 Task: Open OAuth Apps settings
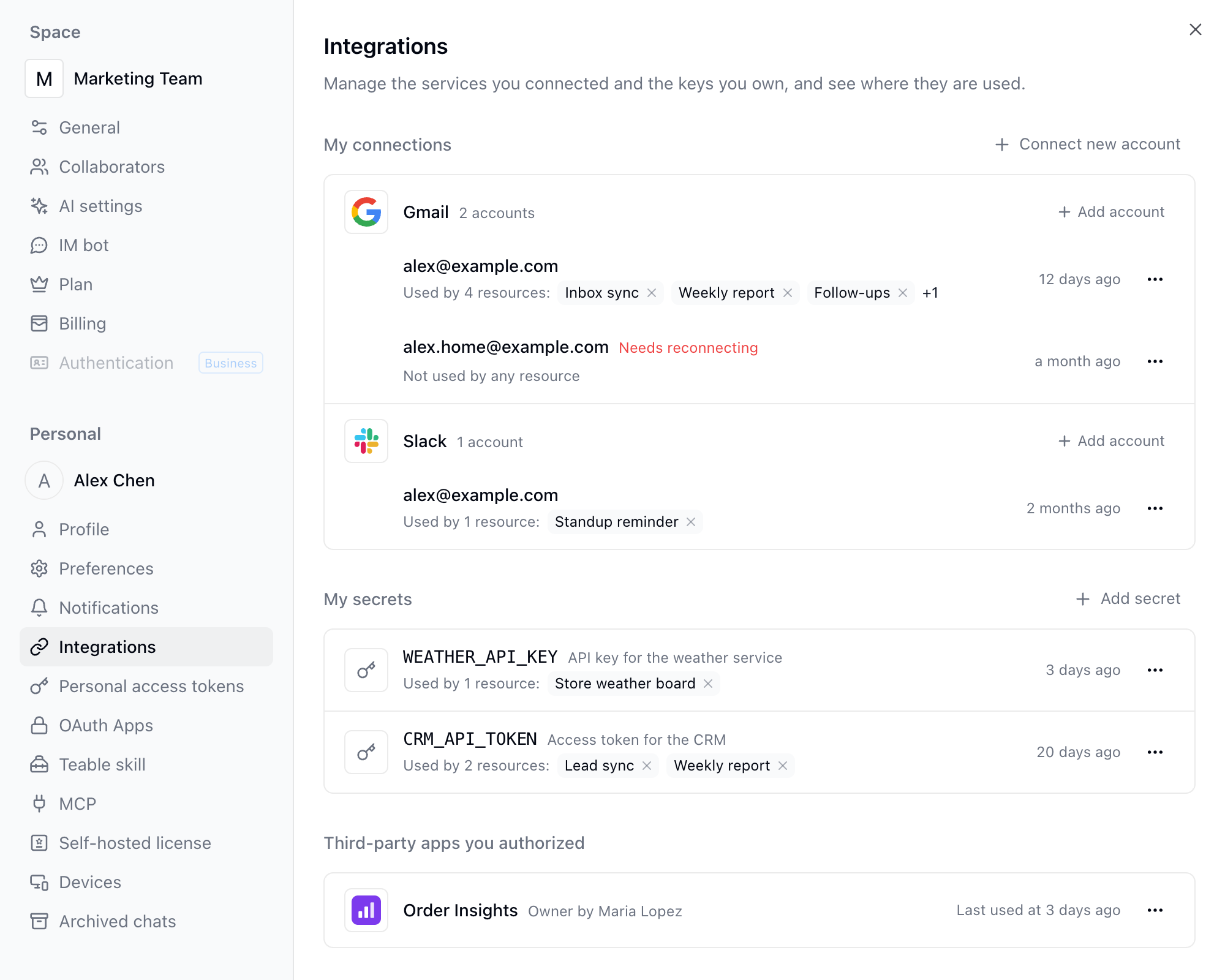coord(146,725)
